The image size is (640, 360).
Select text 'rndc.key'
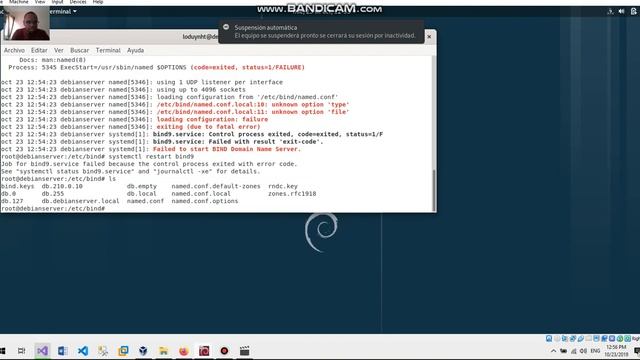[282, 186]
